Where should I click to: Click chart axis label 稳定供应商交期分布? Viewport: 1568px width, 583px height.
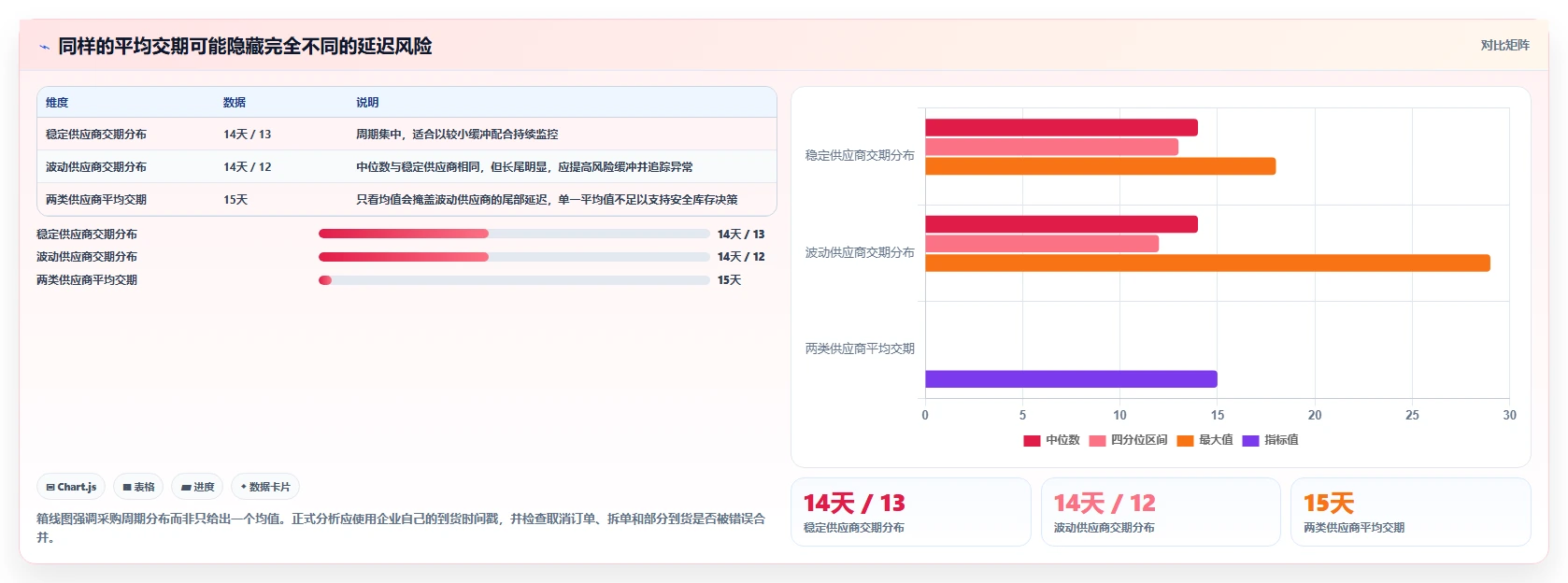point(860,156)
